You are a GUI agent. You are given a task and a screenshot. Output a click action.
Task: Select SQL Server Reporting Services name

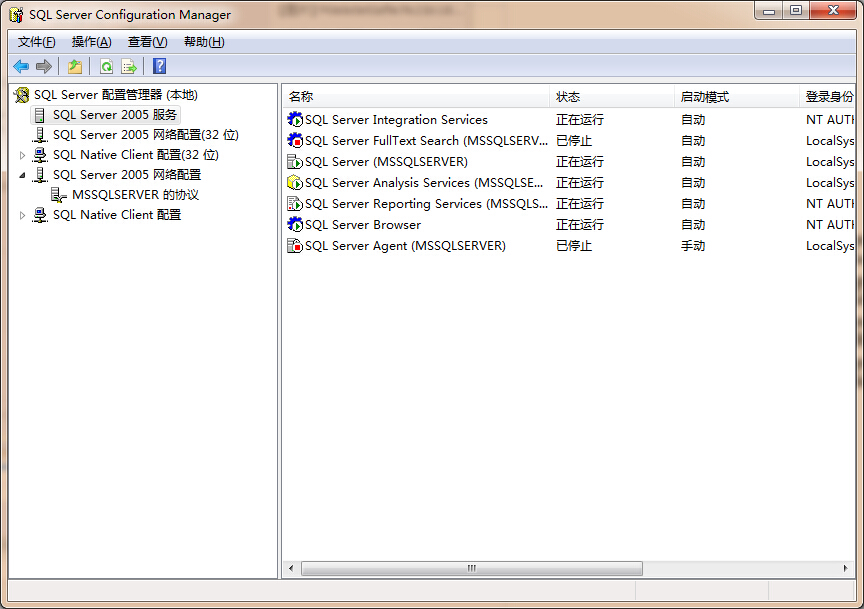coord(426,203)
